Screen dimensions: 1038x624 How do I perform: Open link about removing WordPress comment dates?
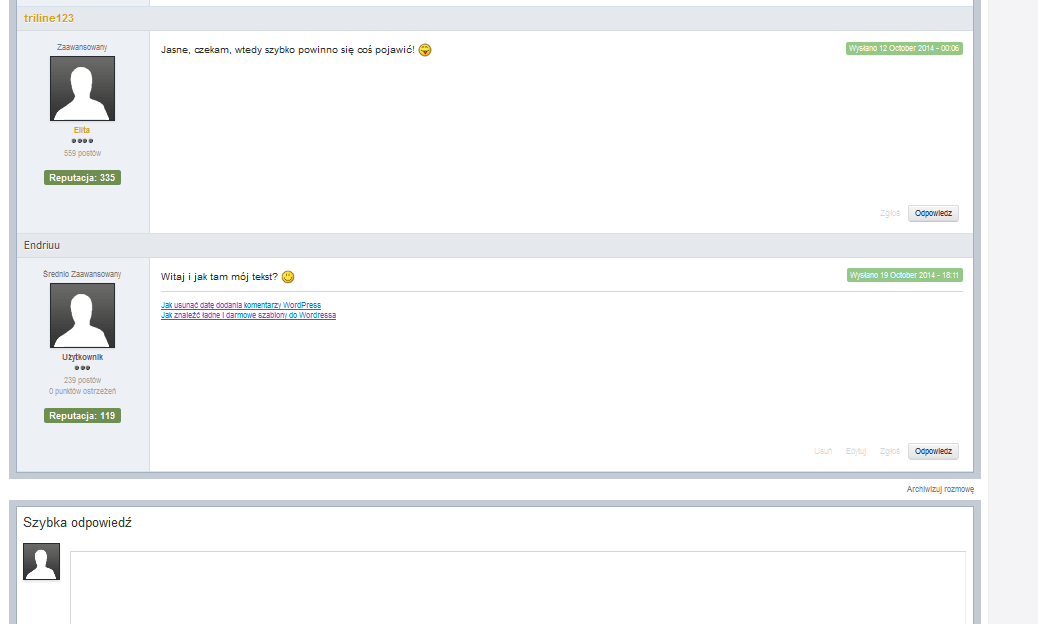point(241,305)
